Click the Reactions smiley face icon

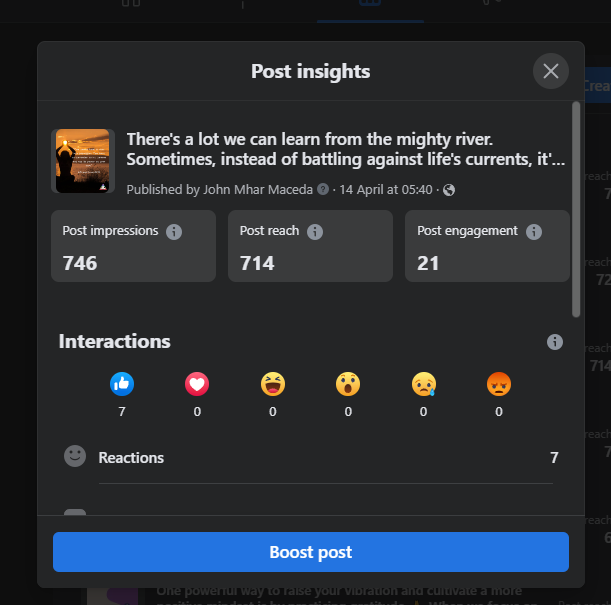[x=75, y=456]
